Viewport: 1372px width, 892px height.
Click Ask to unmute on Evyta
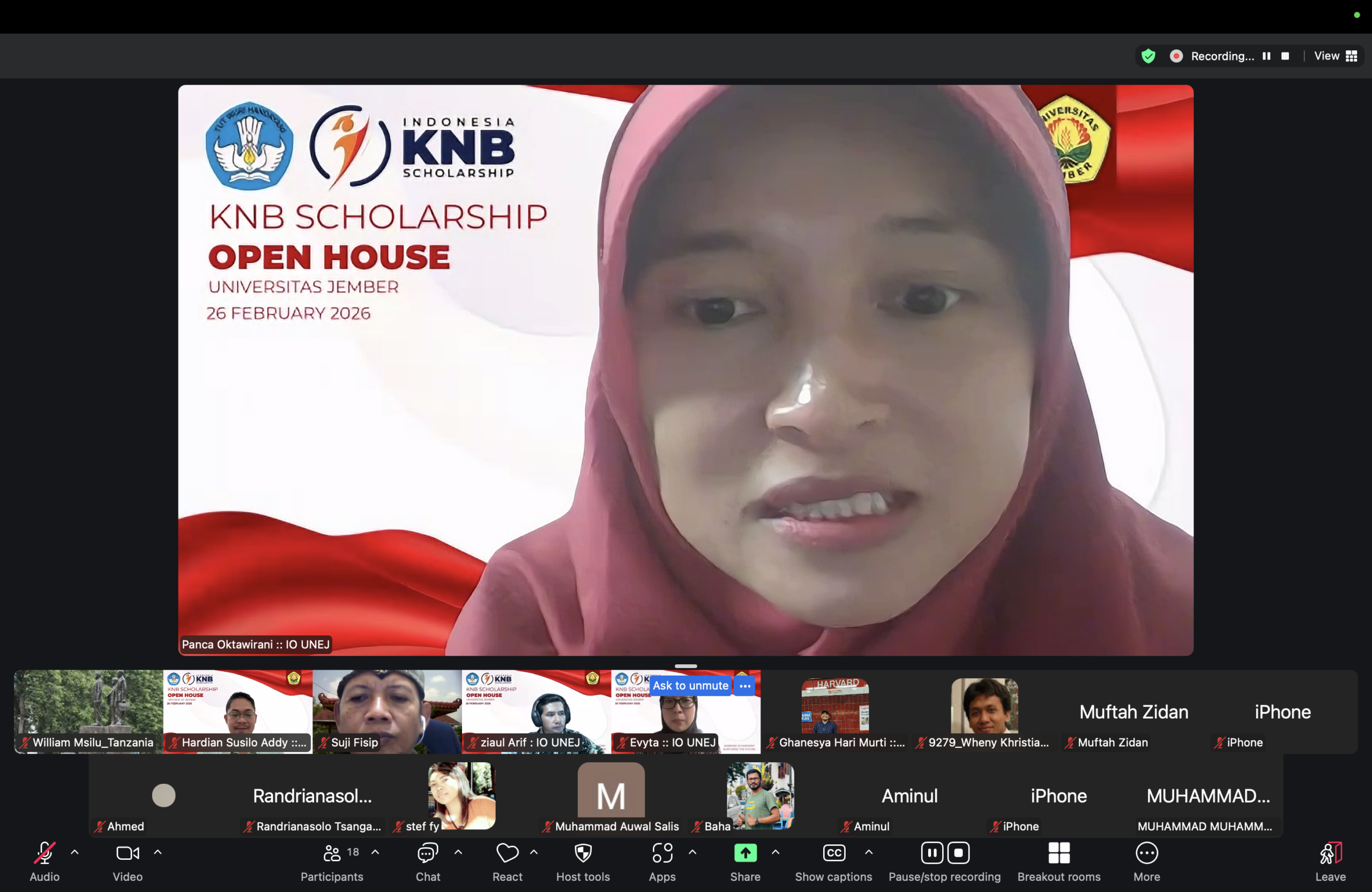tap(690, 686)
